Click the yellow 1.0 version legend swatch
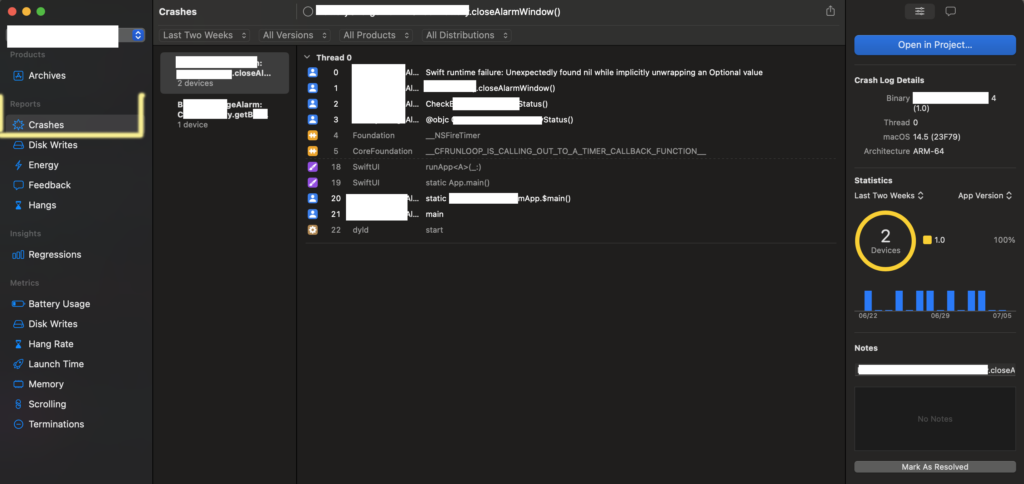 pyautogui.click(x=927, y=241)
